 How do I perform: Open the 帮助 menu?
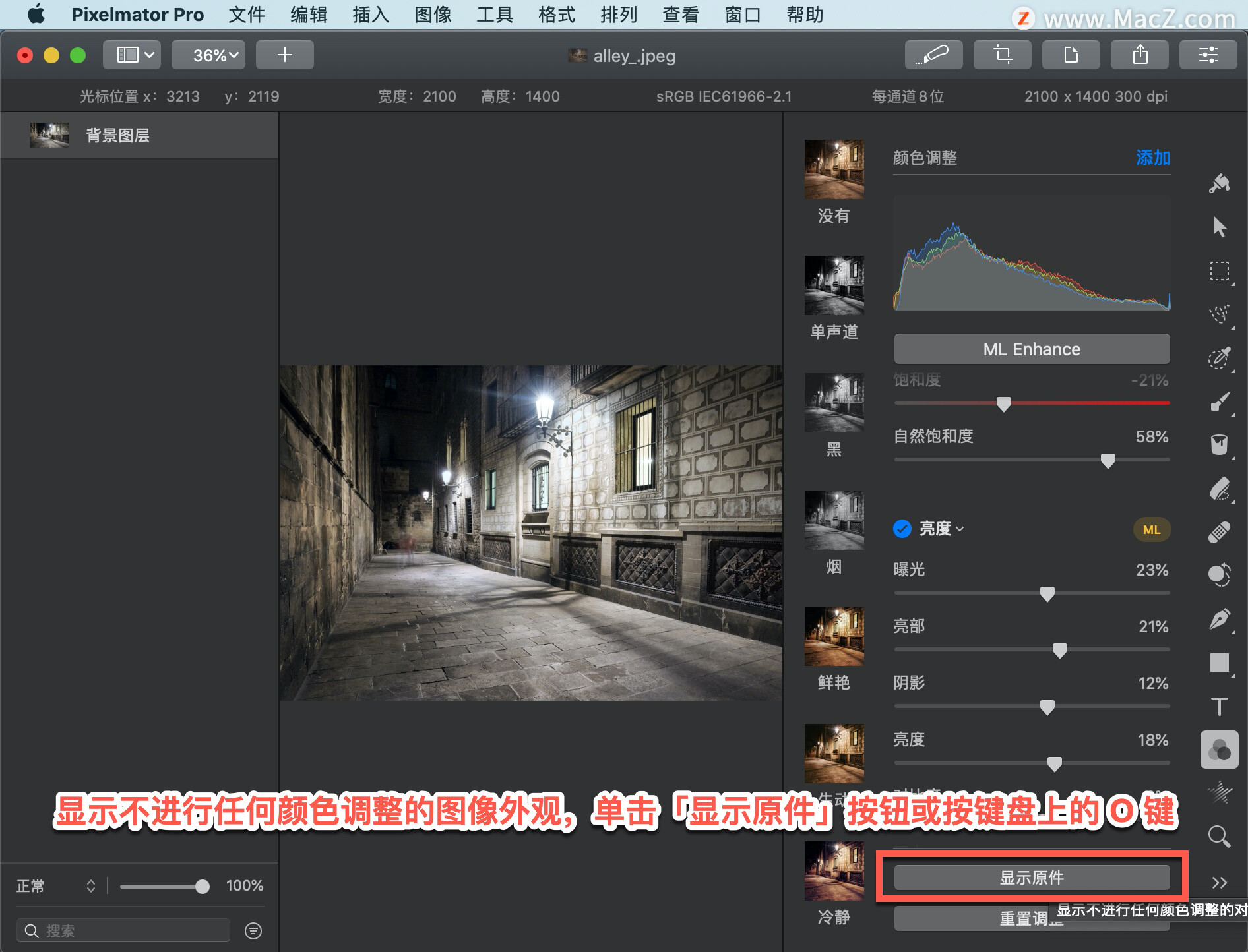(805, 15)
